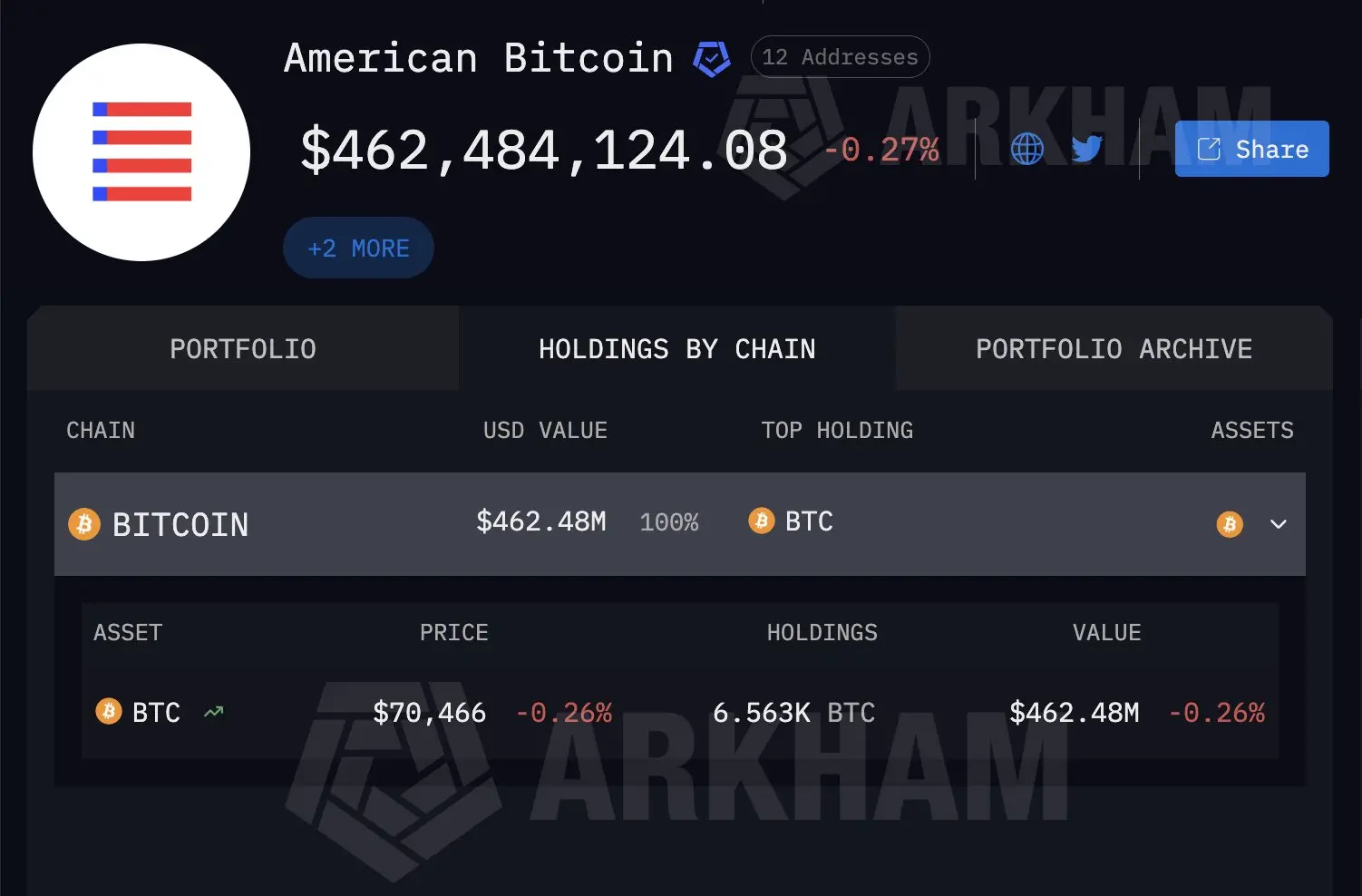1362x896 pixels.
Task: Click the BTC coin icon in the asset row
Action: point(108,712)
